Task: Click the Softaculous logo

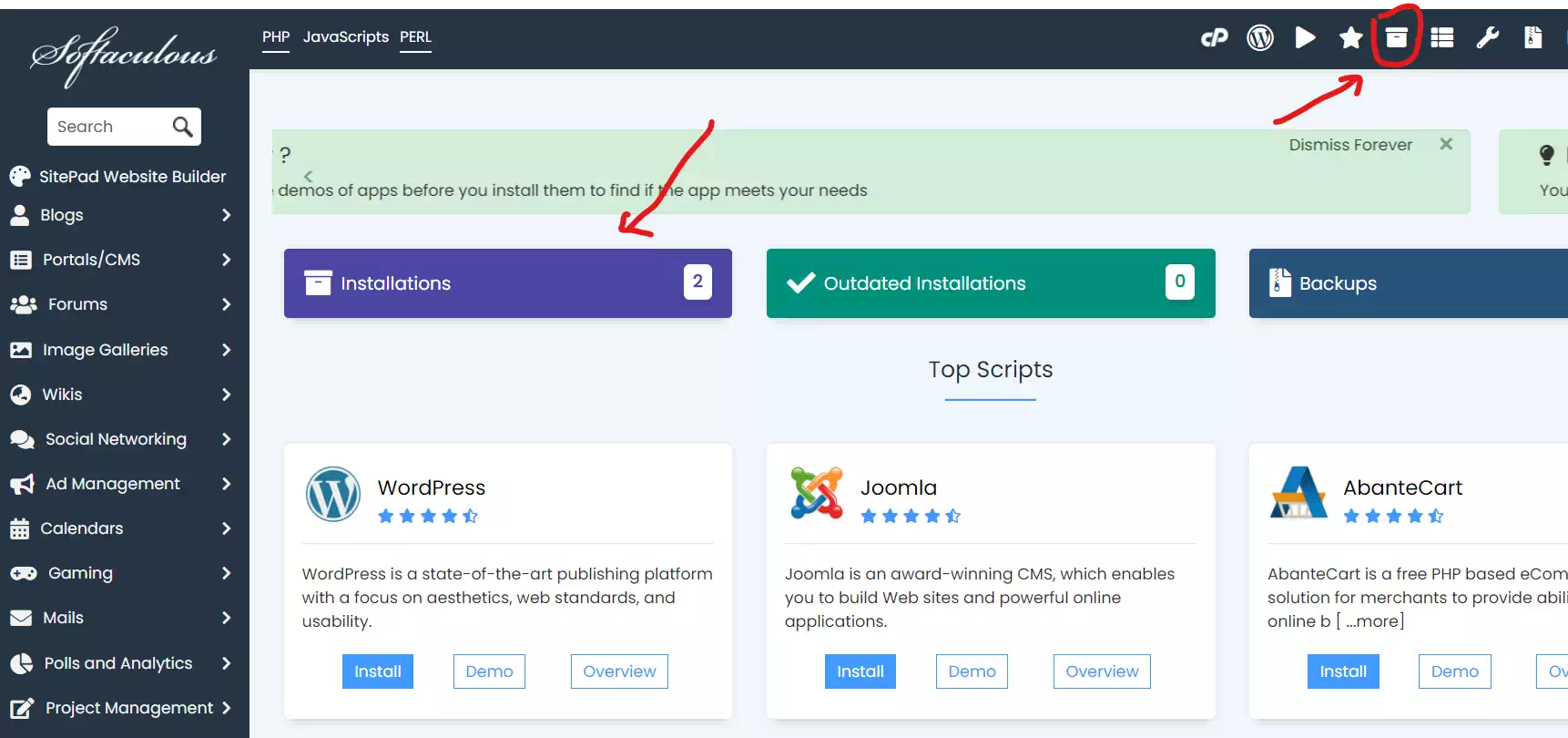Action: tap(124, 56)
